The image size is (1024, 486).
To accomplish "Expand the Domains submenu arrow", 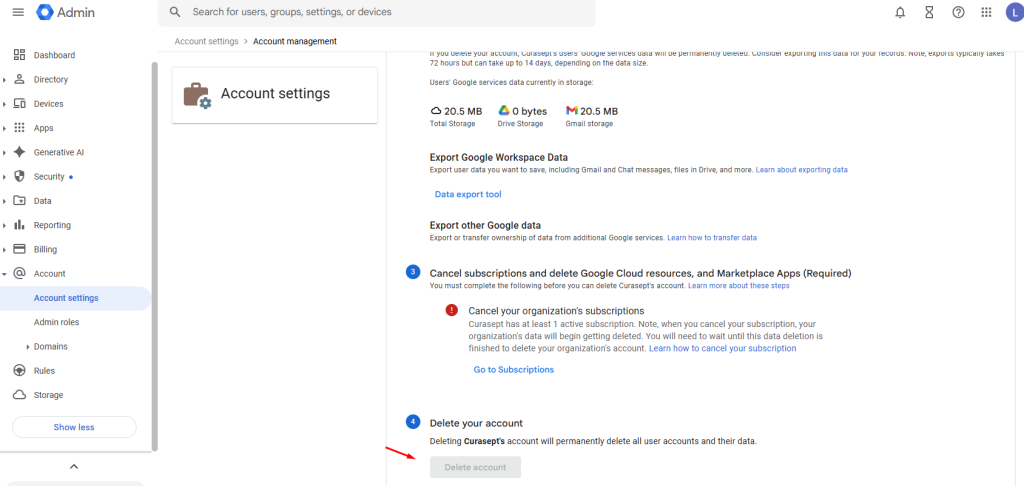I will click(27, 347).
